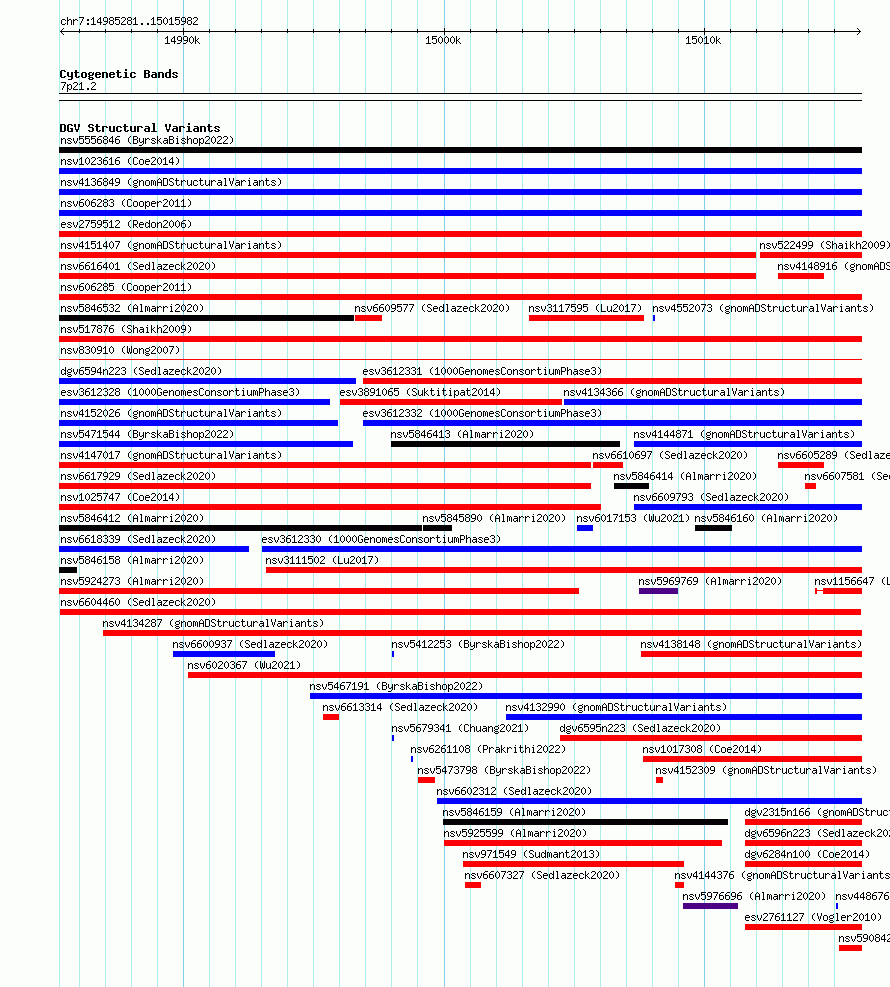
Task: Open esv3891065 (Suktitipat2014) variant
Action: [x=420, y=392]
